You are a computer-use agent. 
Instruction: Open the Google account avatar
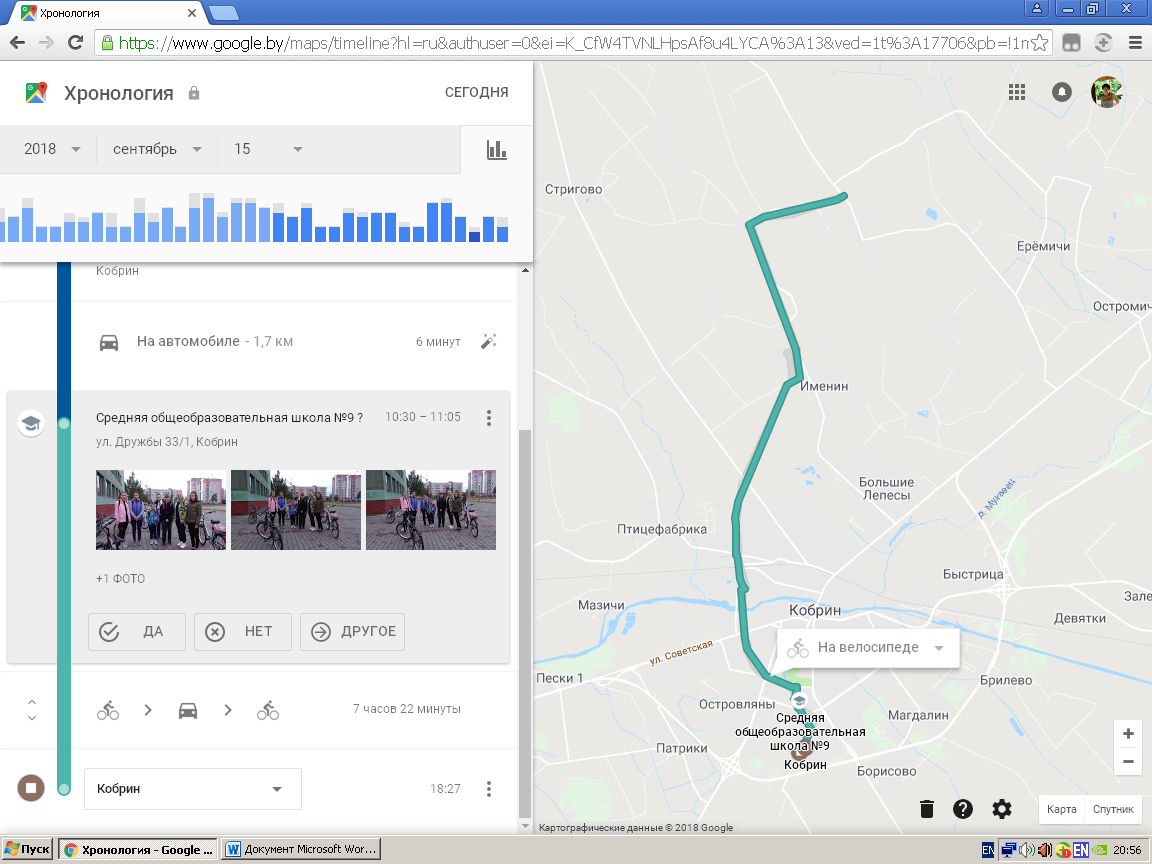point(1106,92)
